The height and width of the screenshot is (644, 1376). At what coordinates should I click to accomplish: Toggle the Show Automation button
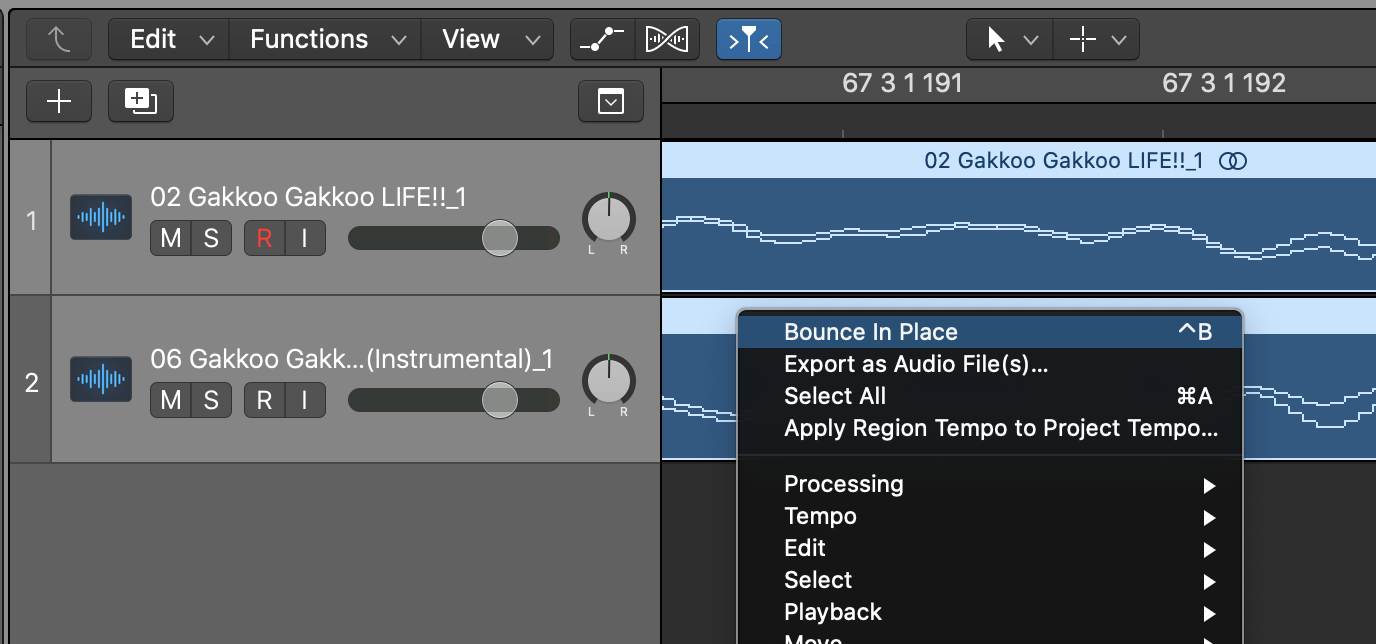point(602,40)
